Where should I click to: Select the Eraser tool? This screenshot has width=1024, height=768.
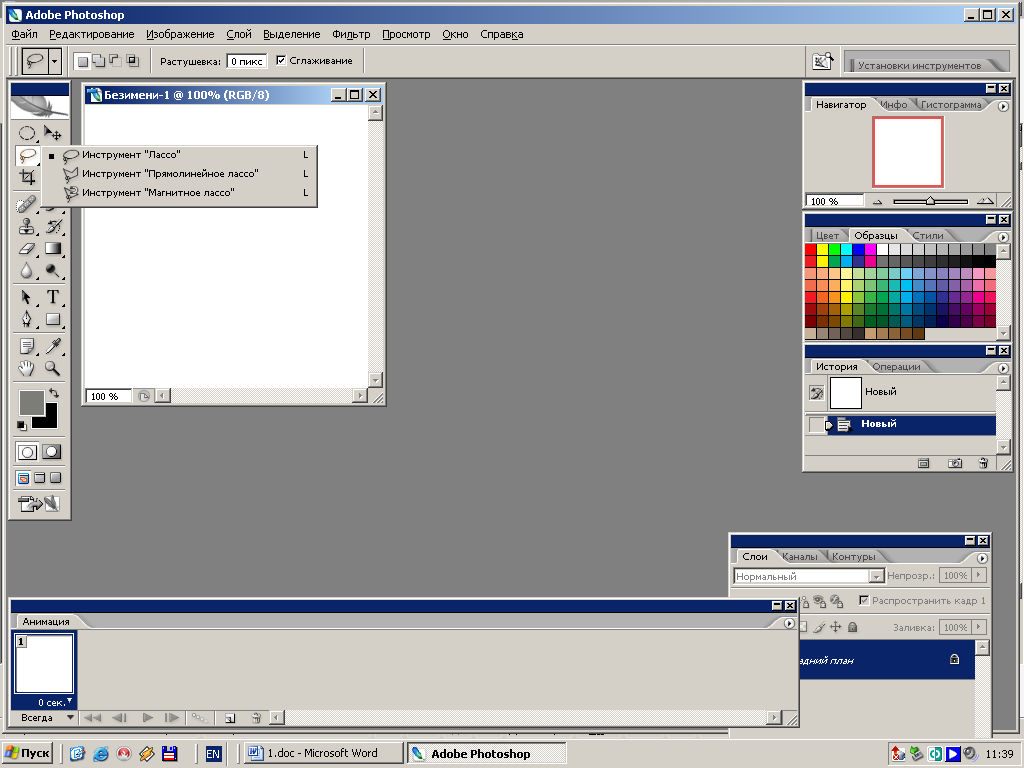pos(27,249)
